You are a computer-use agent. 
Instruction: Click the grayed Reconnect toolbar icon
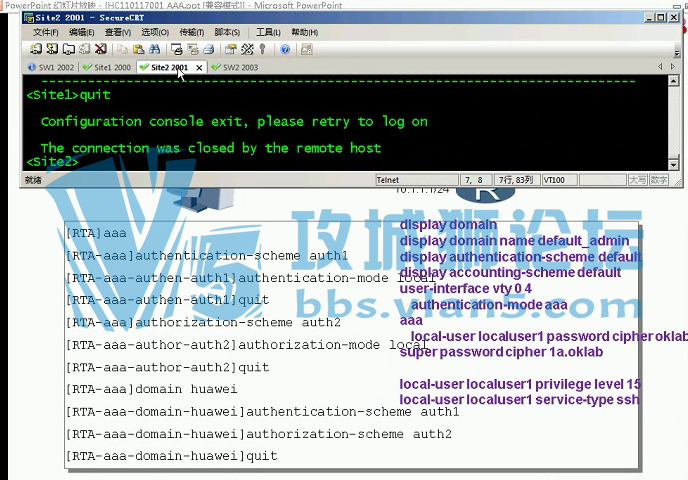pyautogui.click(x=85, y=49)
